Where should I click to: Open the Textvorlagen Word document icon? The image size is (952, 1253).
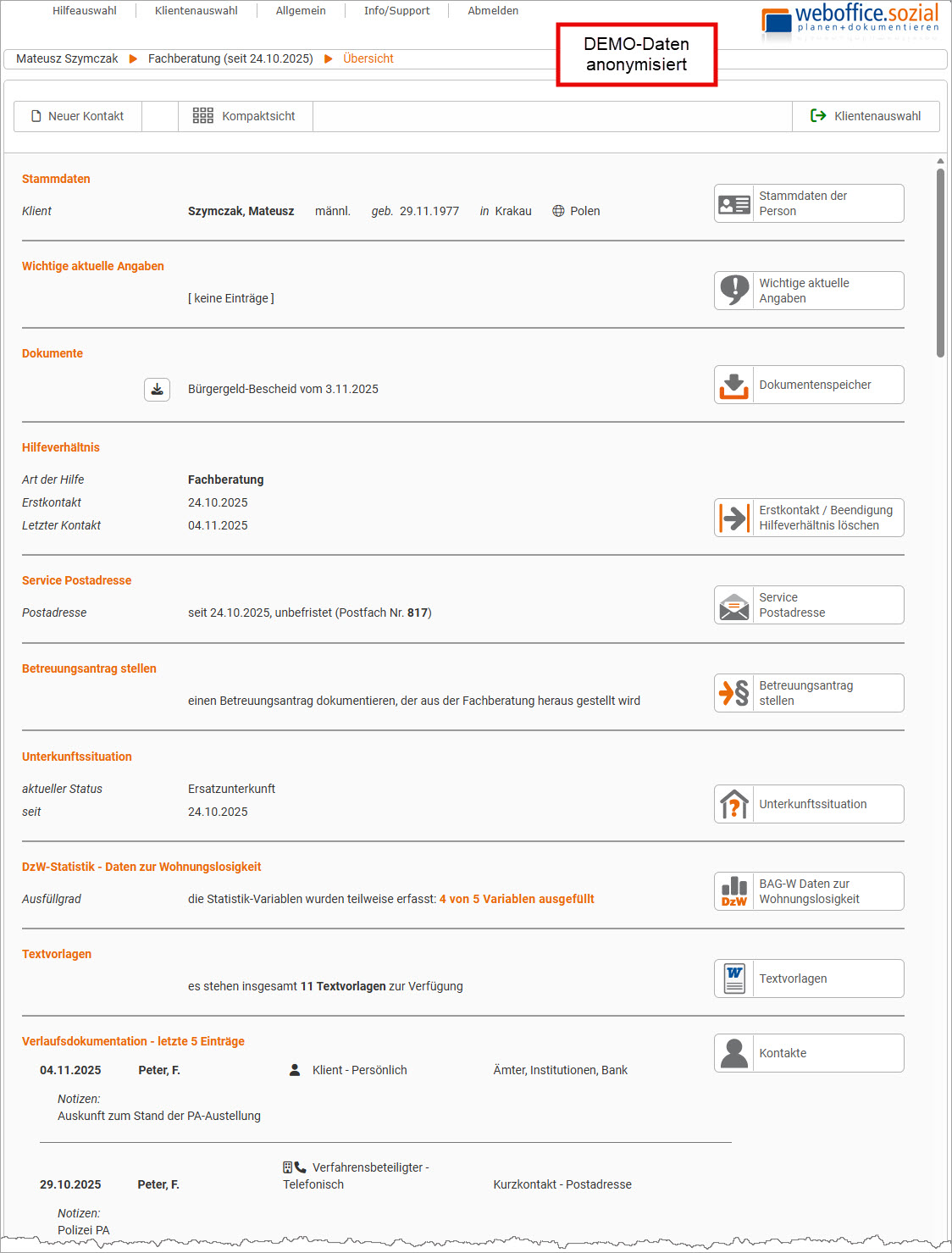coord(733,979)
